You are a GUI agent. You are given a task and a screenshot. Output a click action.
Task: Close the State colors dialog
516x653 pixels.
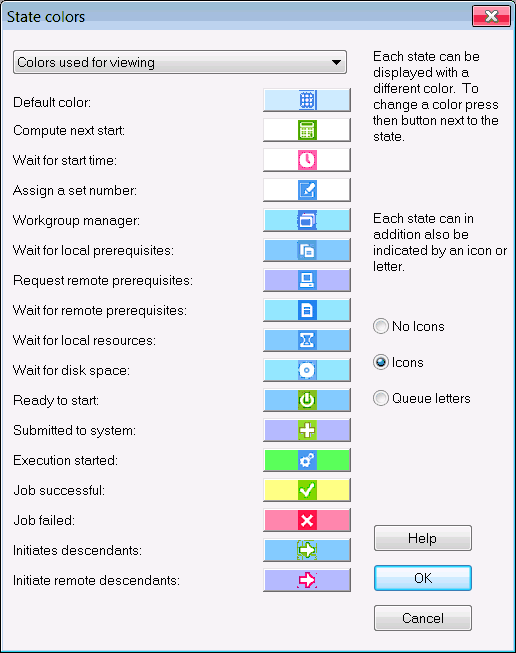tap(491, 16)
